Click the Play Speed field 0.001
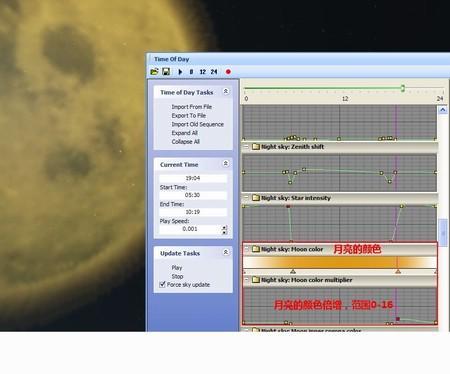Image resolution: width=450 pixels, height=374 pixels. point(190,229)
